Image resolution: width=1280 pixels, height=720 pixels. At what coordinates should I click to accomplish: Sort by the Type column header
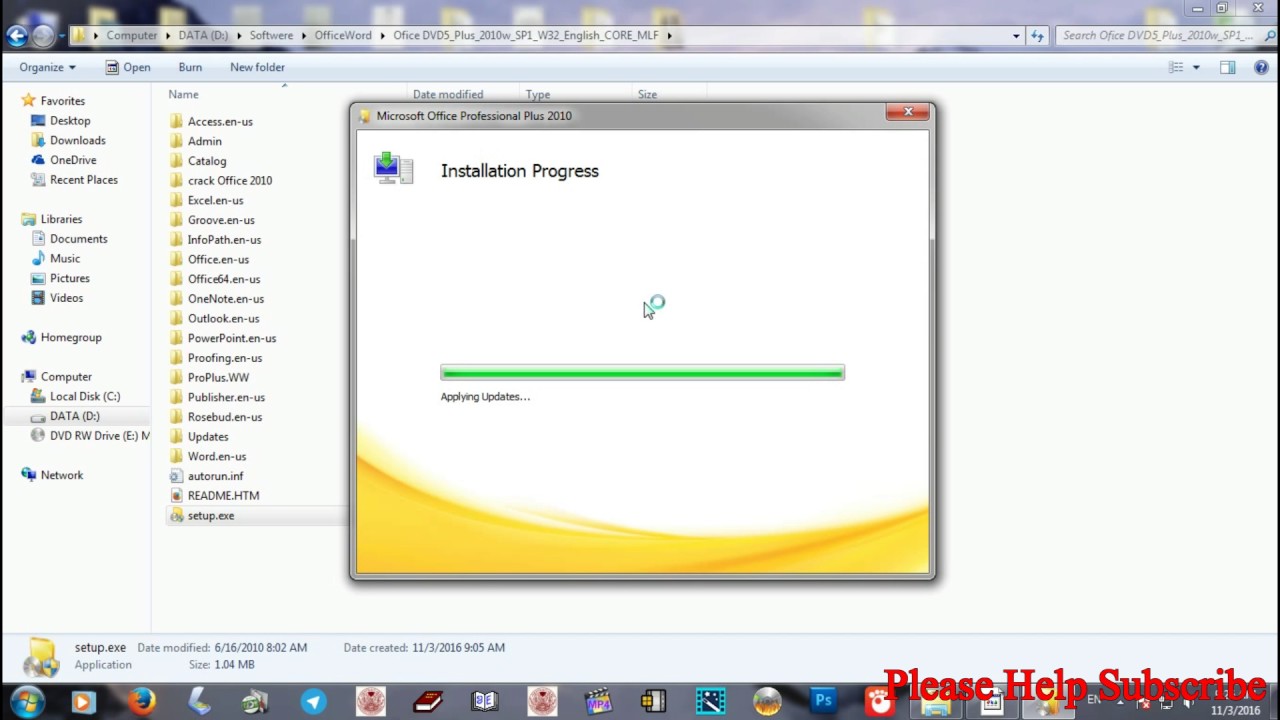tap(538, 95)
